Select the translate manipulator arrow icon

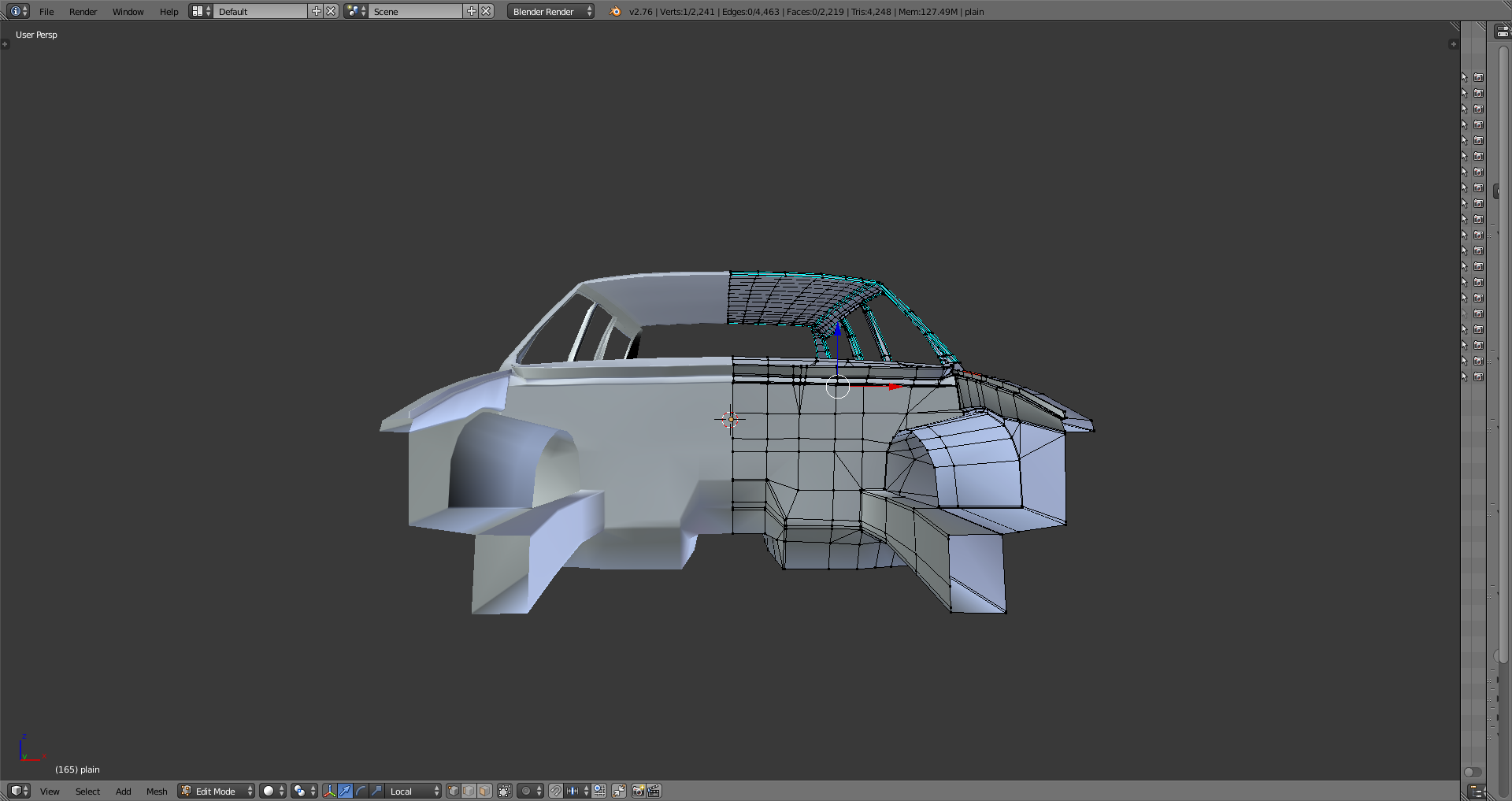345,791
